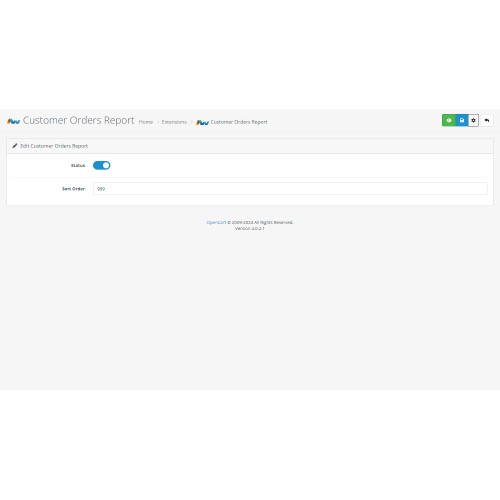Click the Sort Order field label
Screen dimensions: 500x500
click(x=73, y=189)
